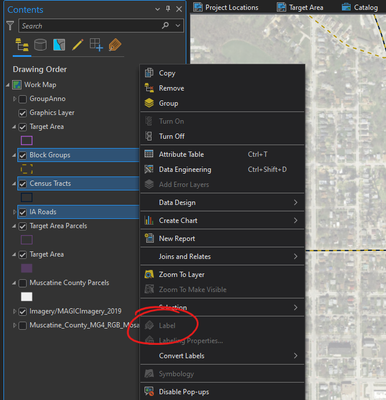The image size is (386, 400).
Task: Click the Attribute Table icon
Action: point(149,154)
